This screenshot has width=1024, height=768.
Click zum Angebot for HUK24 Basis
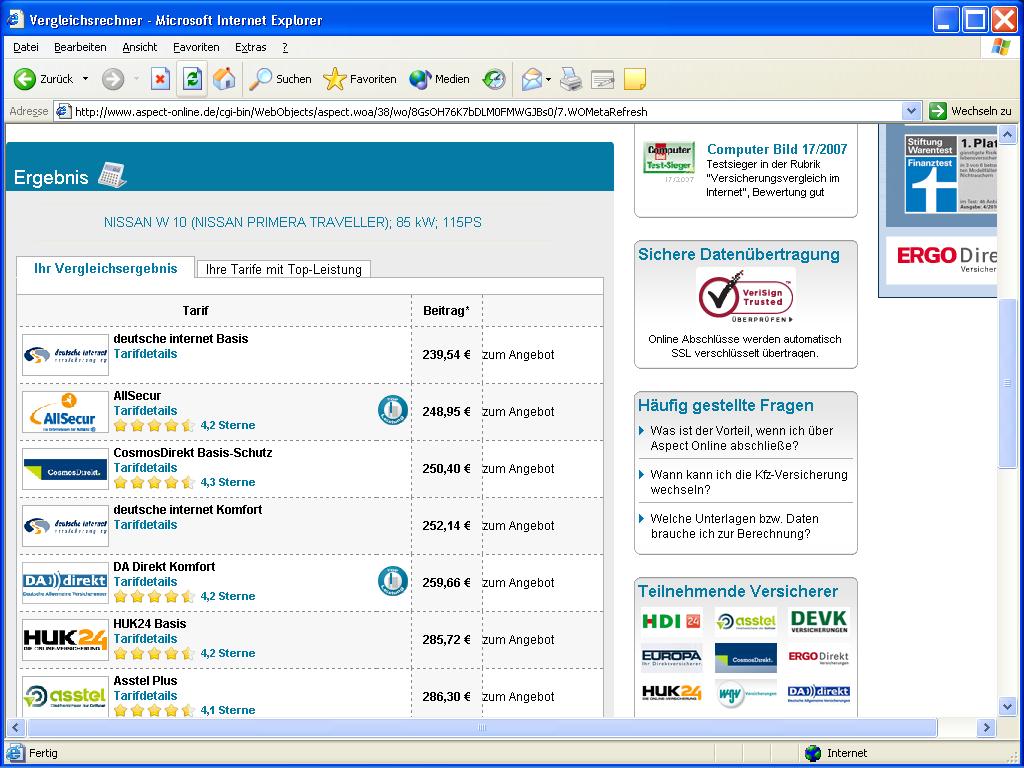519,640
